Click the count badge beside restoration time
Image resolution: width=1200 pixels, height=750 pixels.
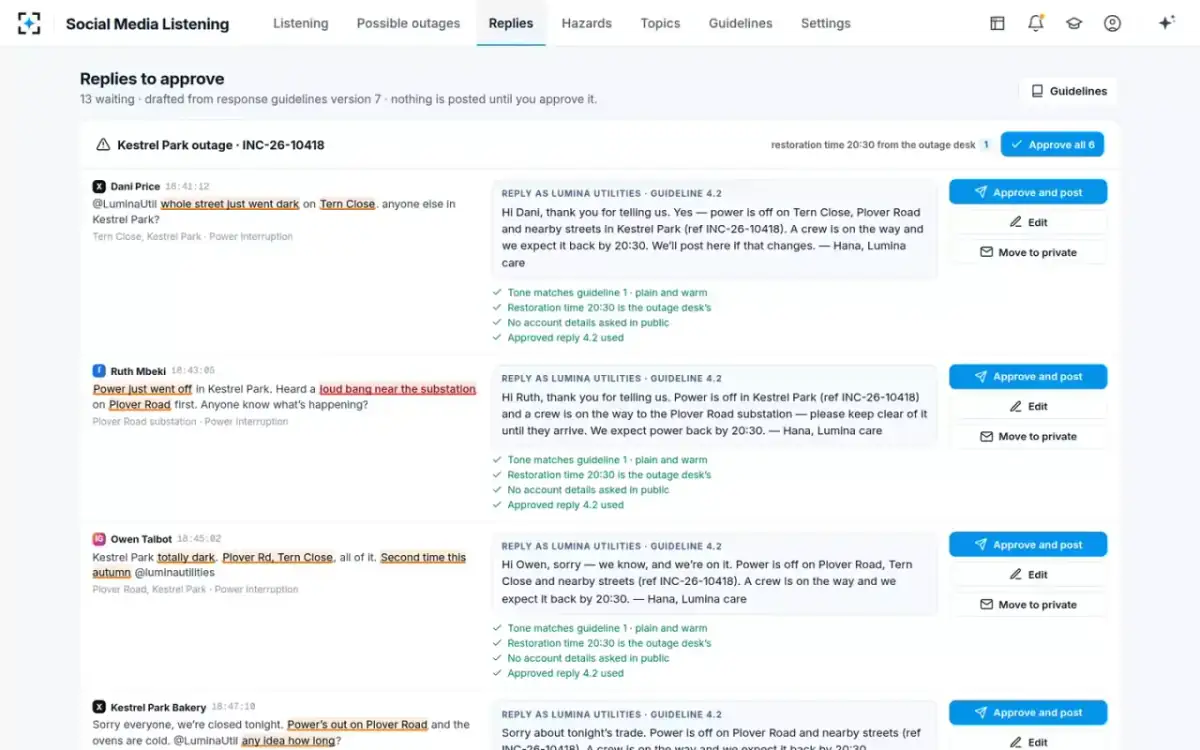click(x=985, y=145)
